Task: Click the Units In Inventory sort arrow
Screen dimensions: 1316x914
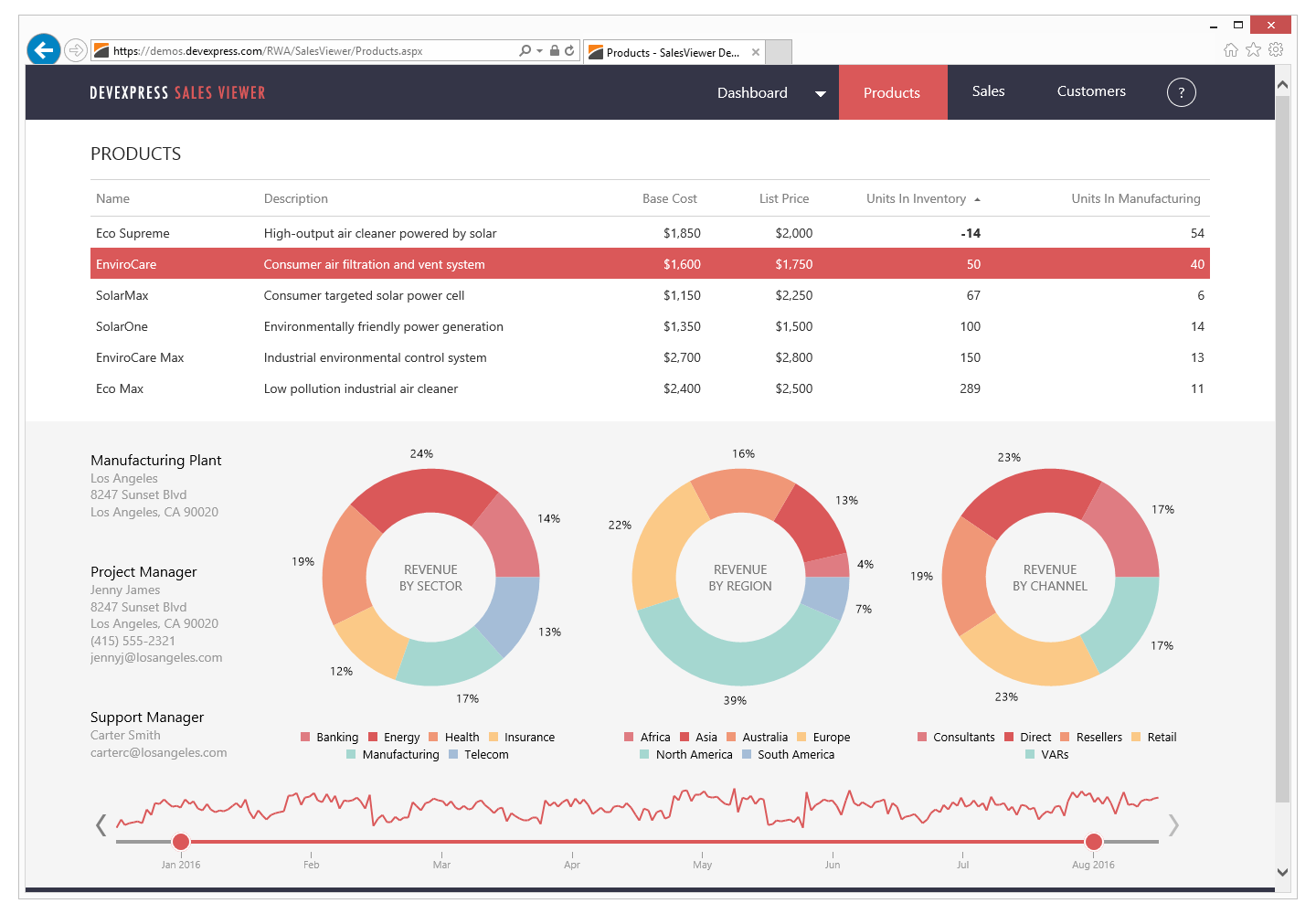Action: pyautogui.click(x=977, y=199)
